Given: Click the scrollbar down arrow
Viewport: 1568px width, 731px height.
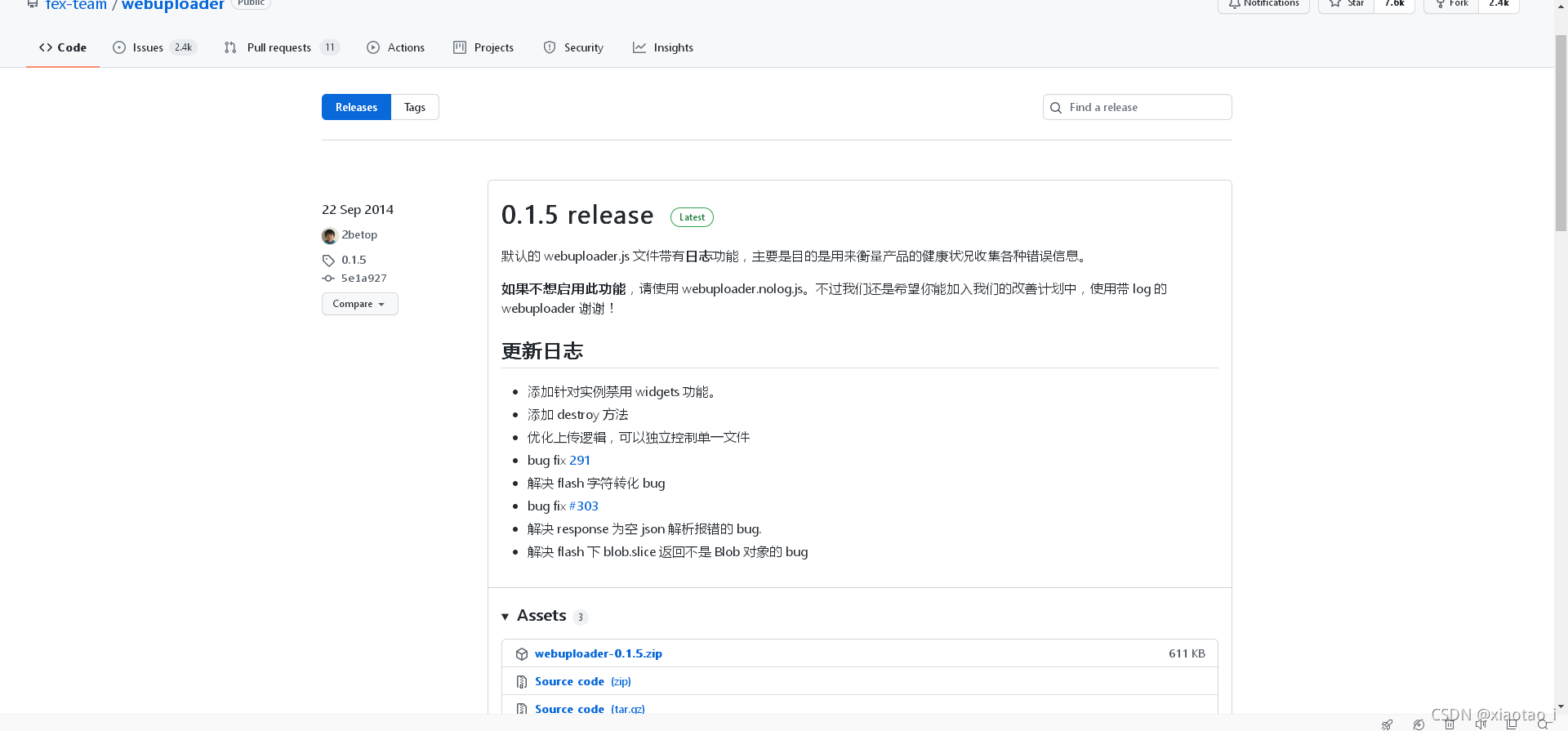Looking at the screenshot, I should pos(1561,707).
